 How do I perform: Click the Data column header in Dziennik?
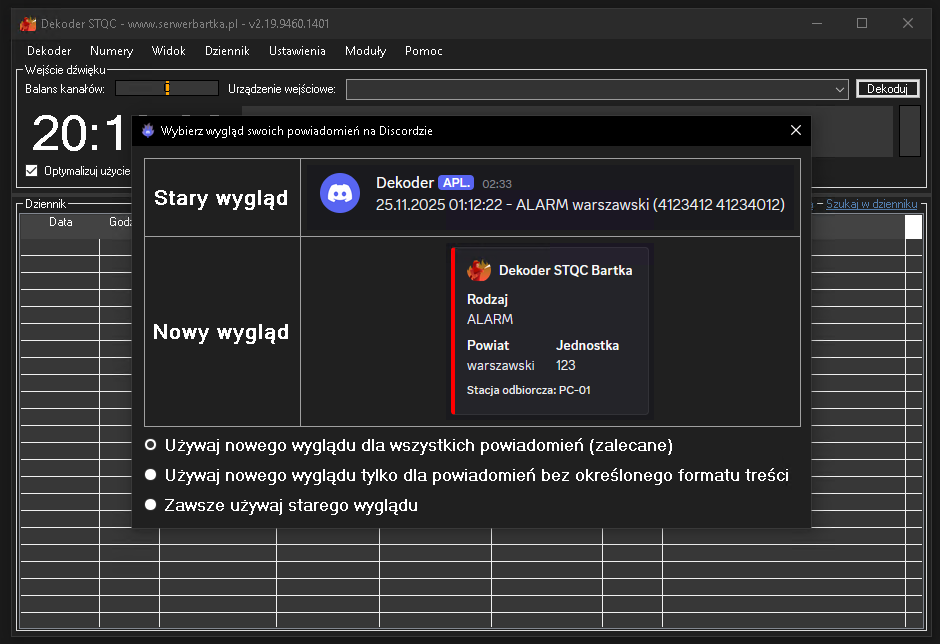pos(60,222)
